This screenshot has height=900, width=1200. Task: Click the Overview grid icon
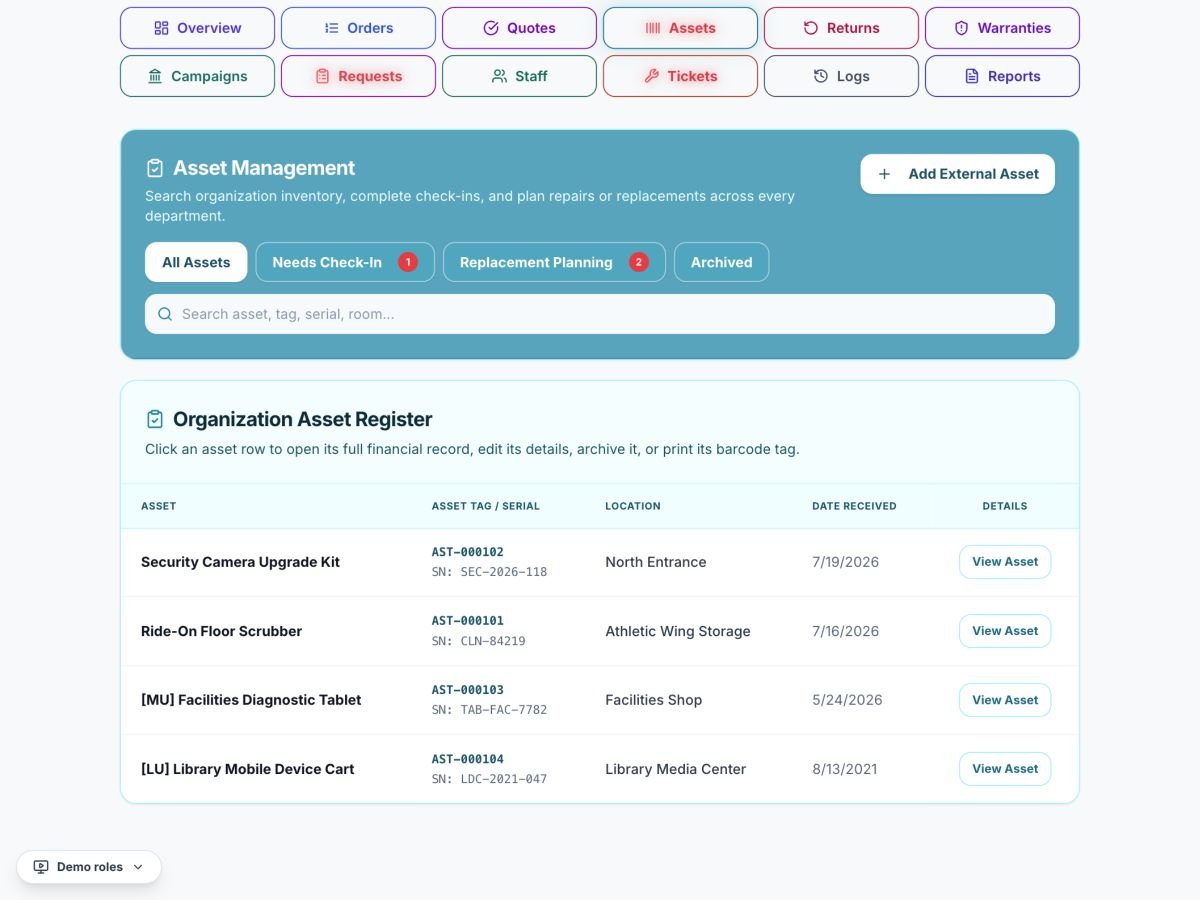[x=161, y=28]
